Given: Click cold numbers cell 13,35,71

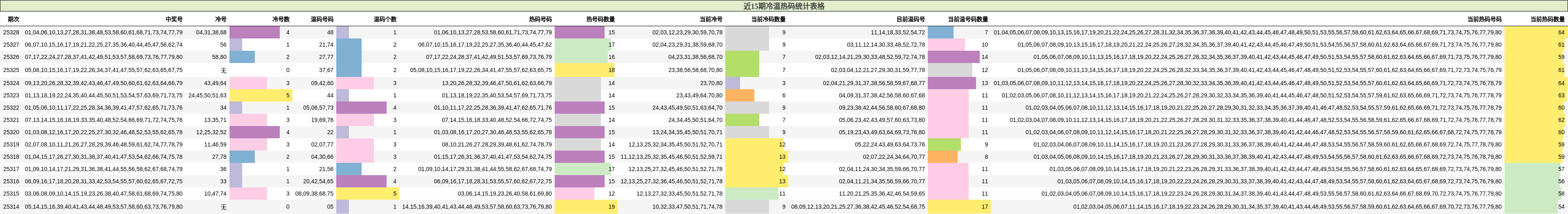Looking at the screenshot, I should pos(215,120).
